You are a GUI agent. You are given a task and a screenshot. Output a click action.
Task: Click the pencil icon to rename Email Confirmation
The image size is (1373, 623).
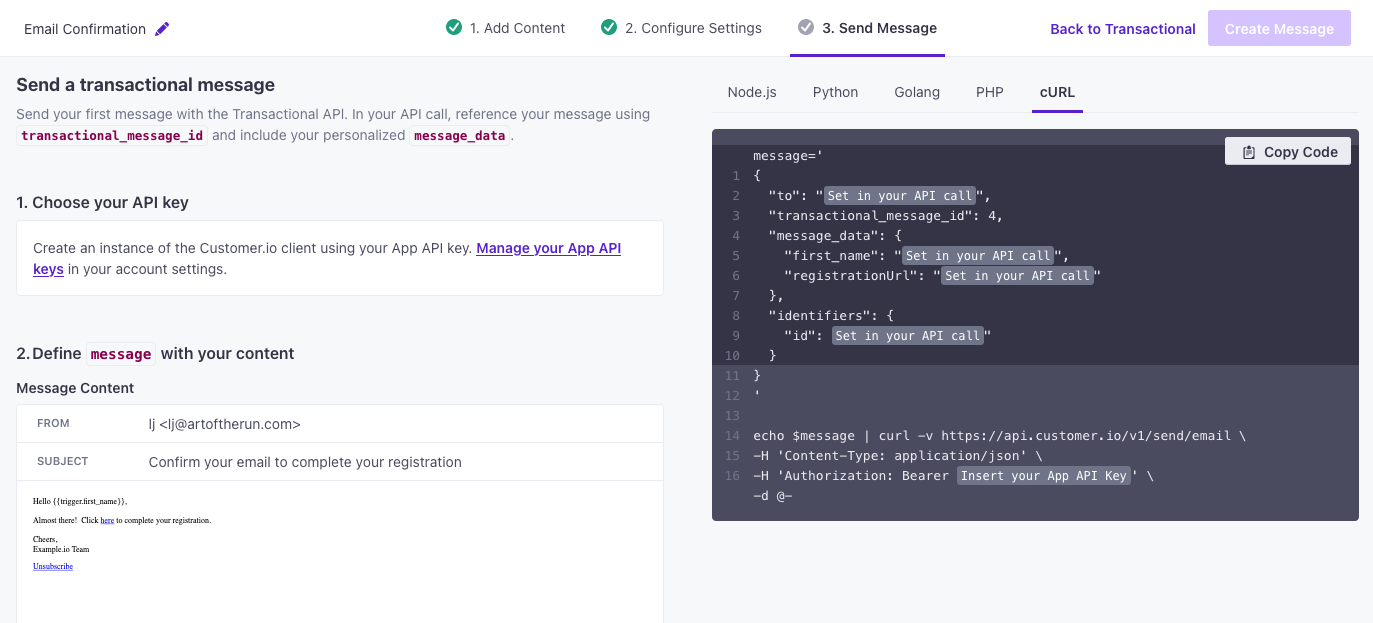162,29
